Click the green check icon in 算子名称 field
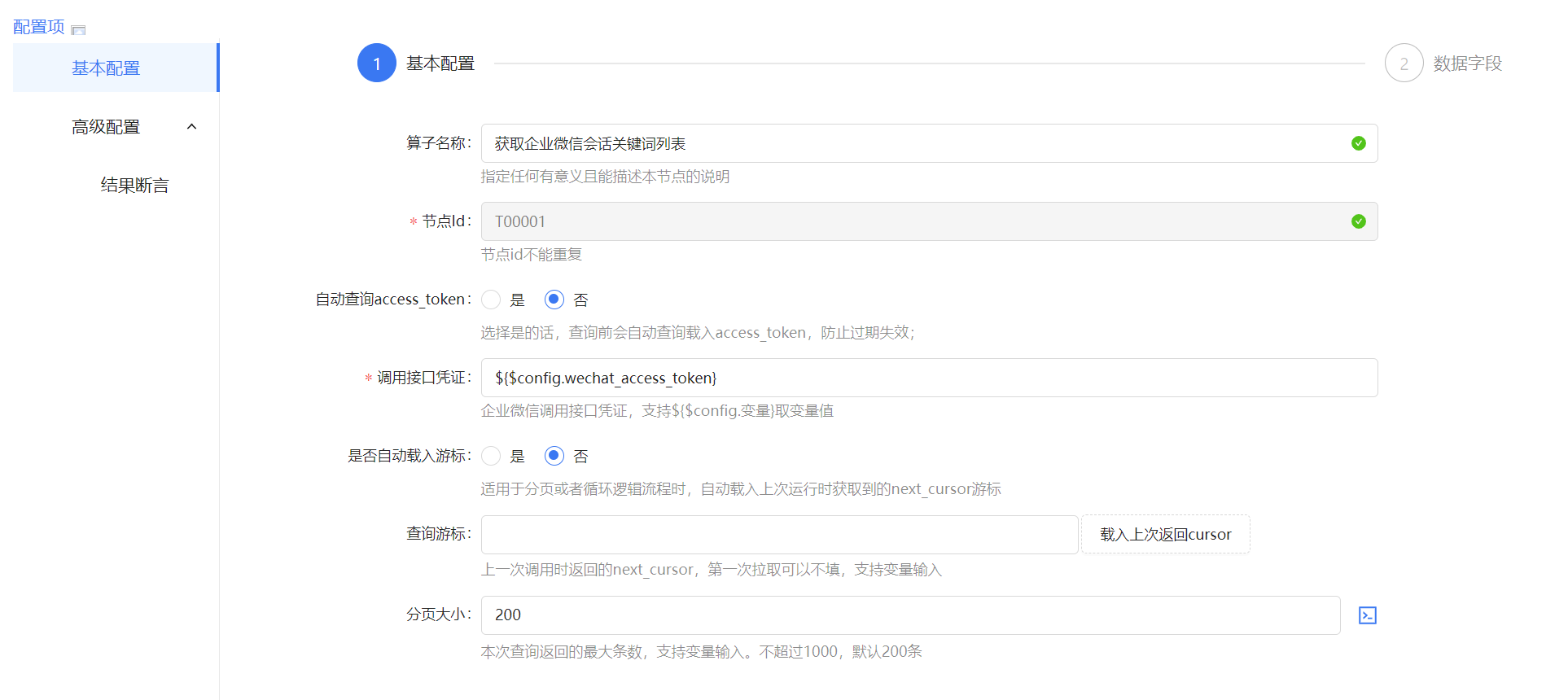This screenshot has height=700, width=1568. coord(1358,143)
